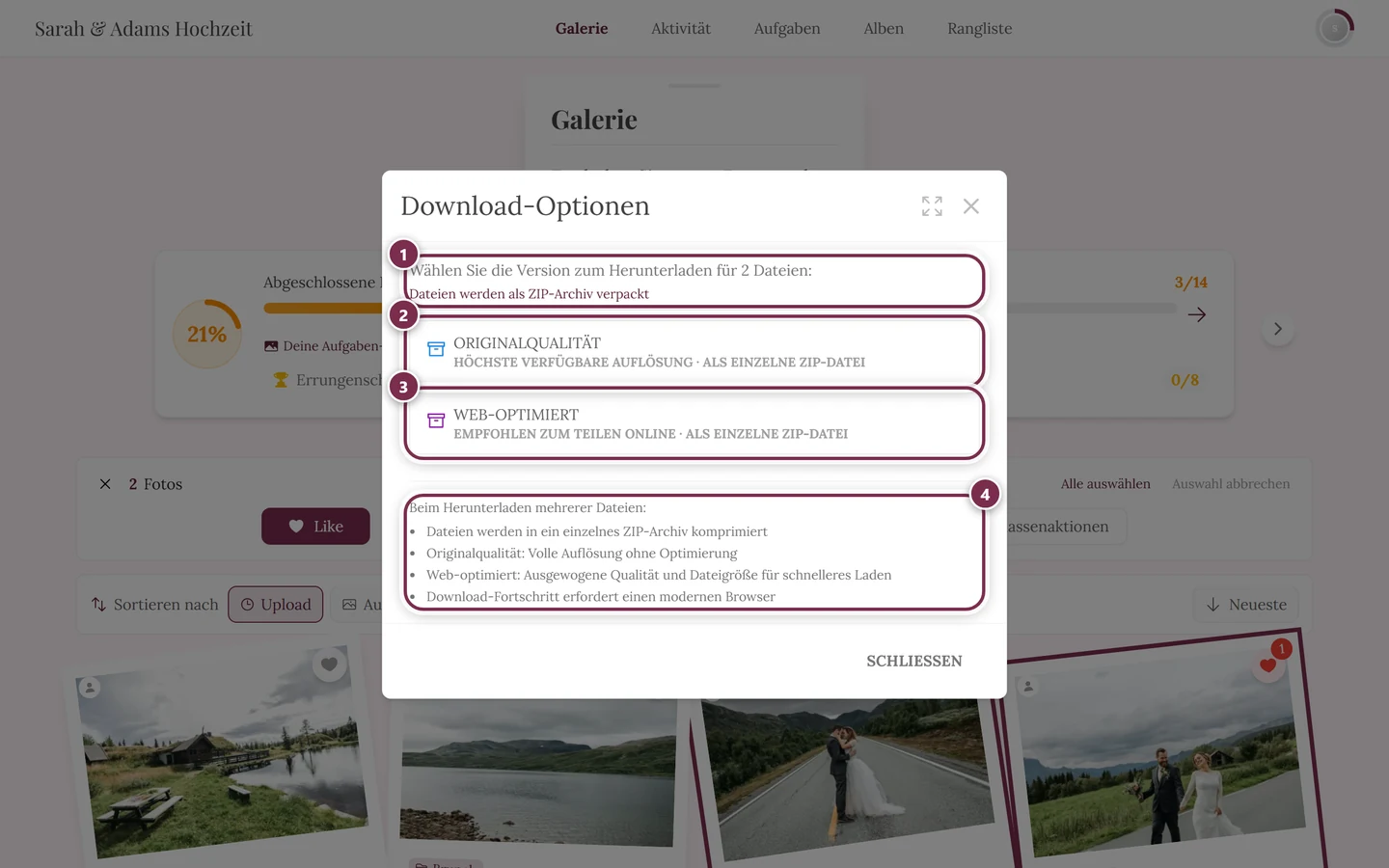Open the Aktivität tab
The width and height of the screenshot is (1389, 868).
click(x=681, y=29)
